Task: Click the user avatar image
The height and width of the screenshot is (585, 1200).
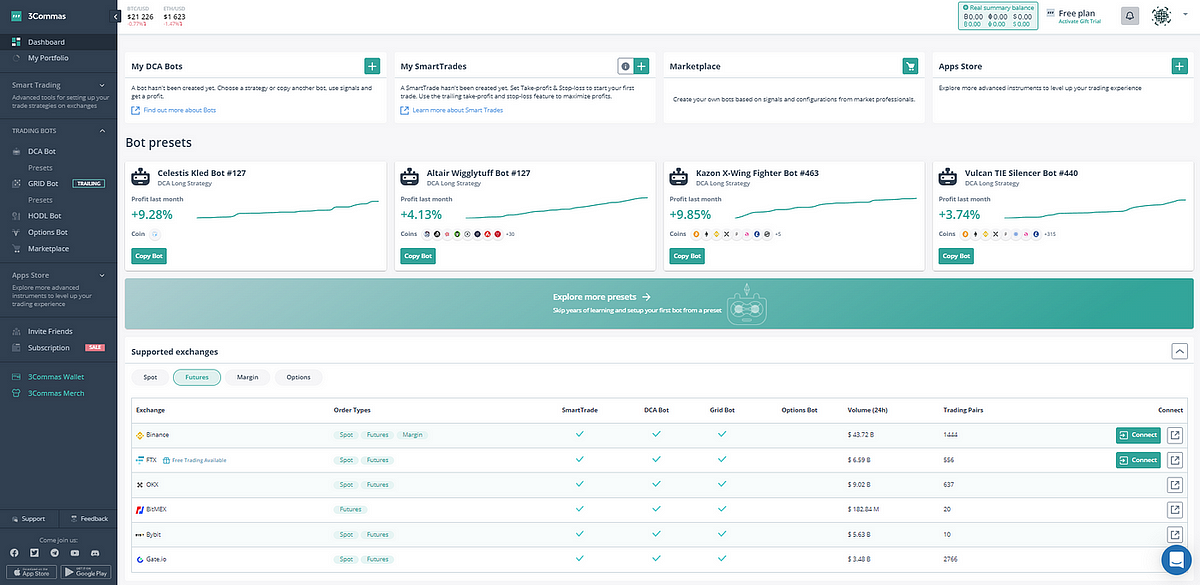Action: (x=1161, y=15)
